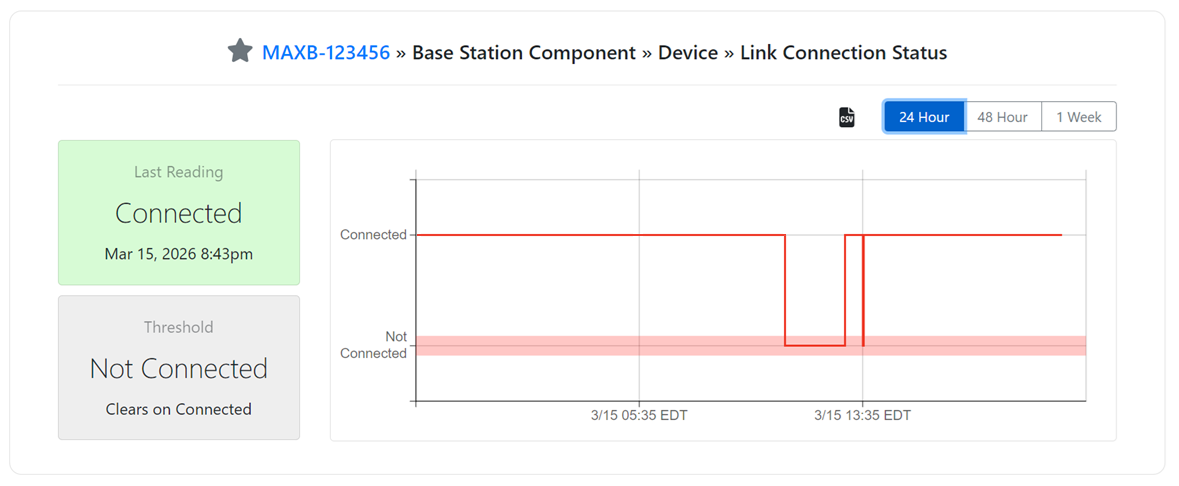Open the MAXB-123456 device link
Viewport: 1179px width, 486px height.
326,52
